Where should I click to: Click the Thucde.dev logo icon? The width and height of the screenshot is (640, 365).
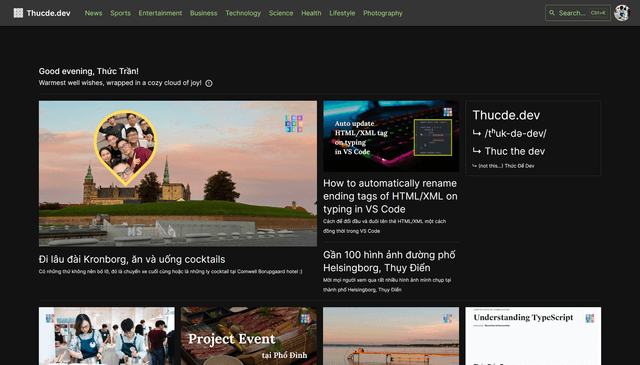(18, 13)
